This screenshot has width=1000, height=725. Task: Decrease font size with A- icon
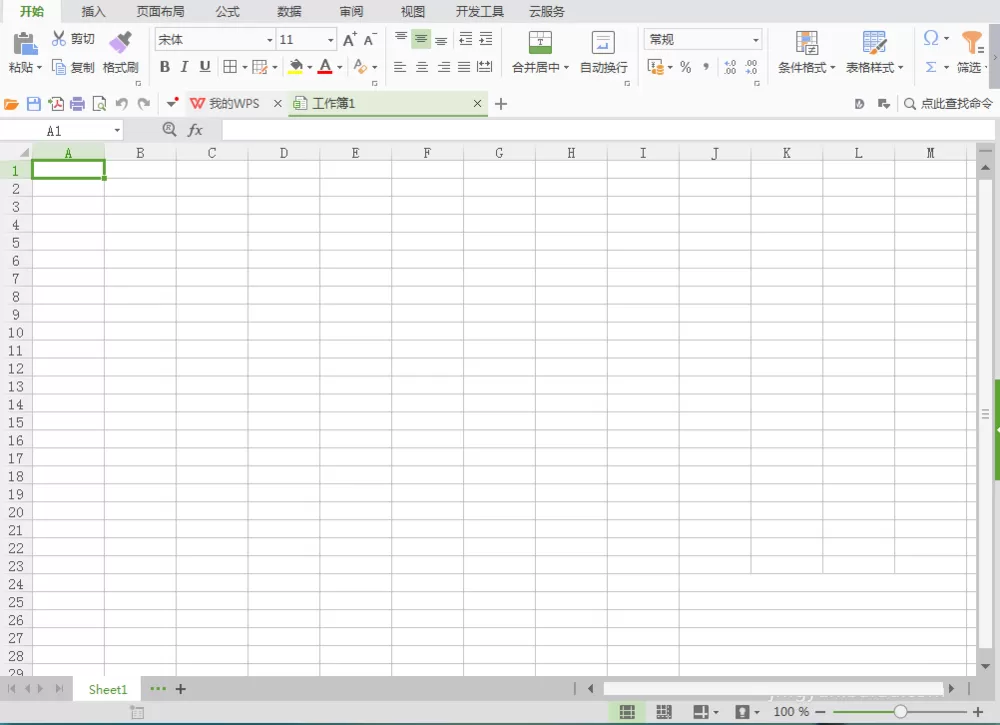coord(370,40)
